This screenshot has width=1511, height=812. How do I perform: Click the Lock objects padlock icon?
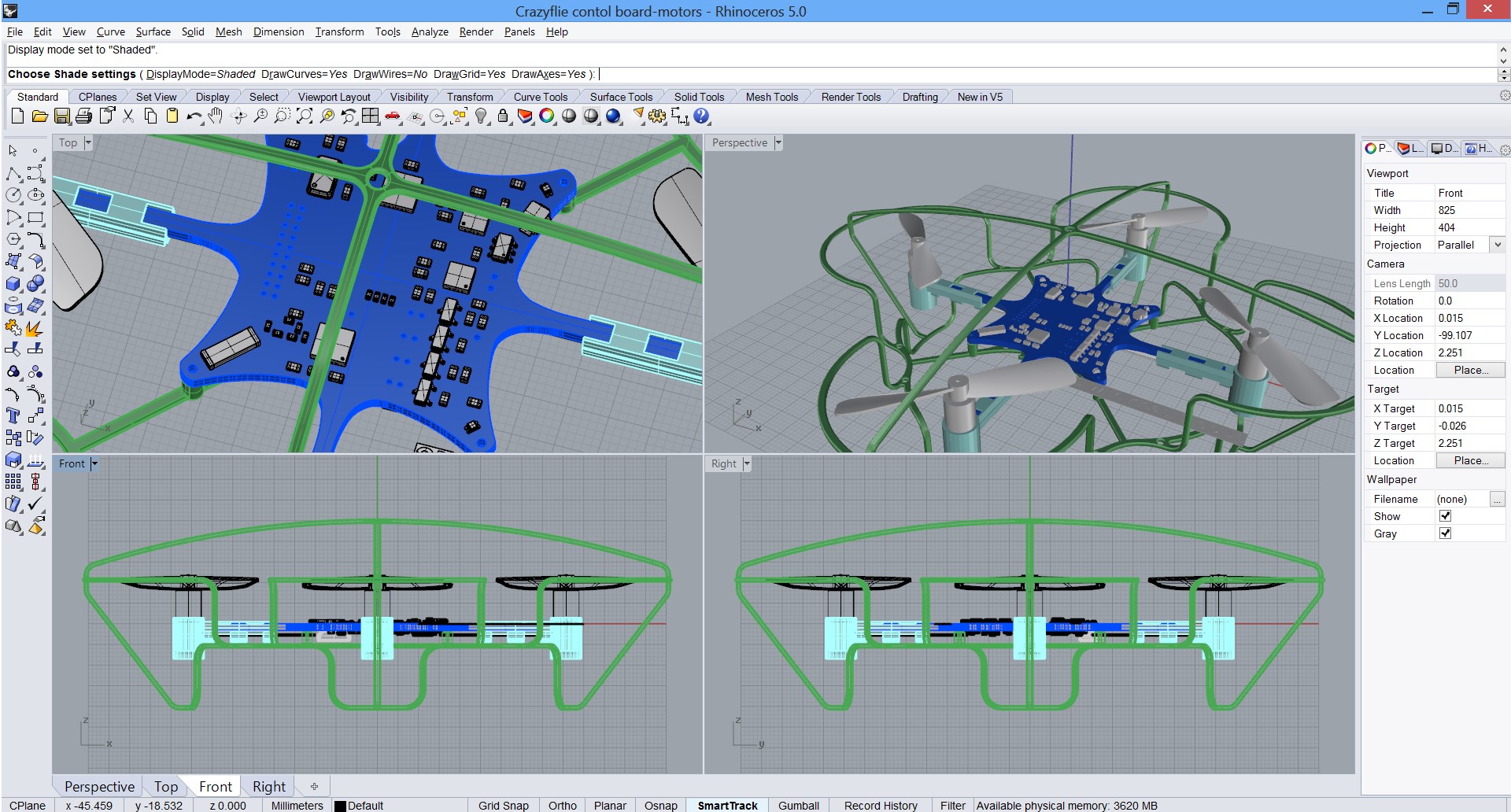503,116
